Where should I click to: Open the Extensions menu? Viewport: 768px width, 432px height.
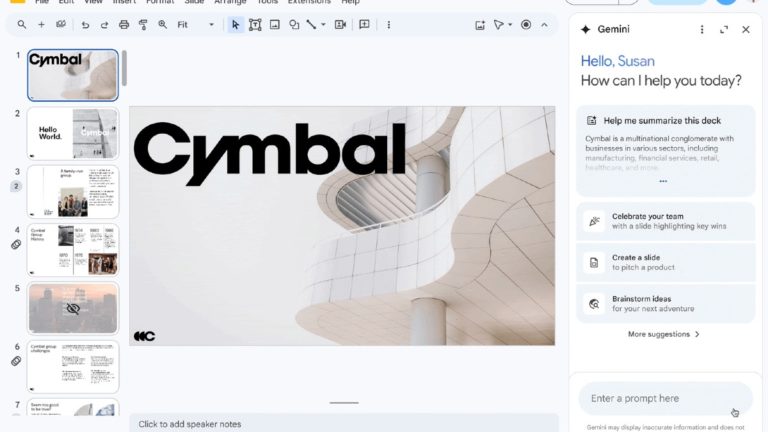[x=309, y=2]
